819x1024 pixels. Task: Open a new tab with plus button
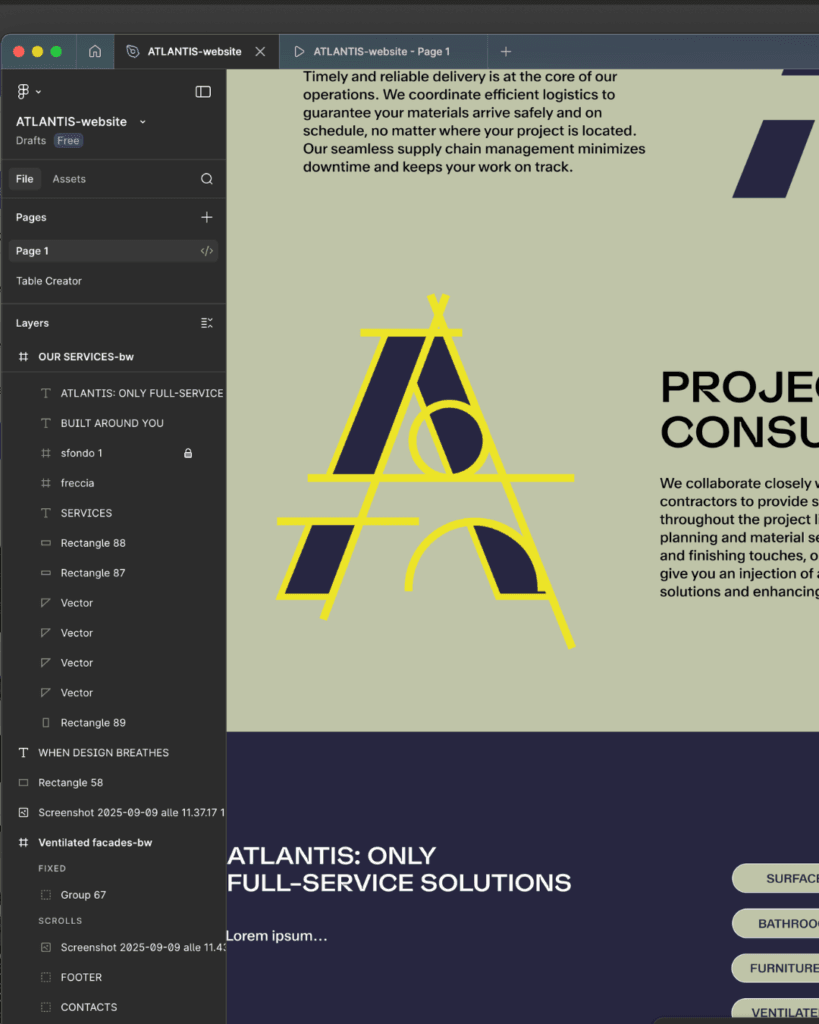pos(506,52)
